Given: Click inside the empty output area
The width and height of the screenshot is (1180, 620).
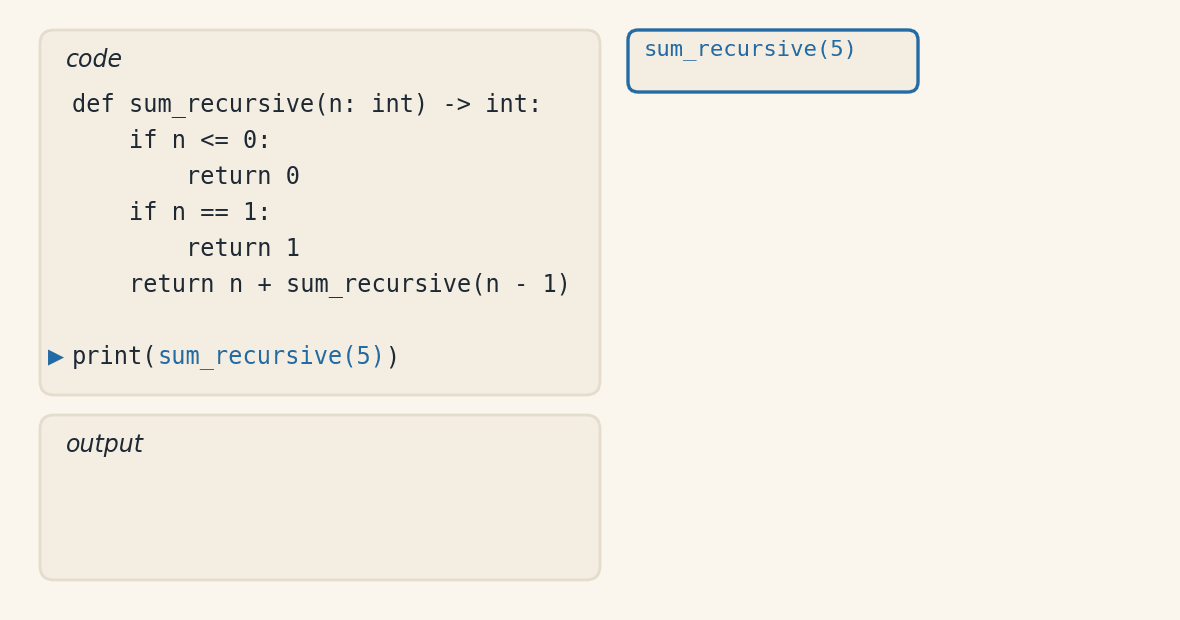Looking at the screenshot, I should 320,519.
